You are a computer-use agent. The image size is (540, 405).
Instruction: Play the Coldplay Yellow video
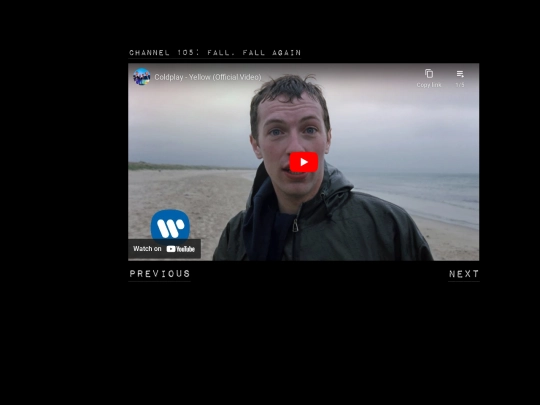pyautogui.click(x=303, y=162)
